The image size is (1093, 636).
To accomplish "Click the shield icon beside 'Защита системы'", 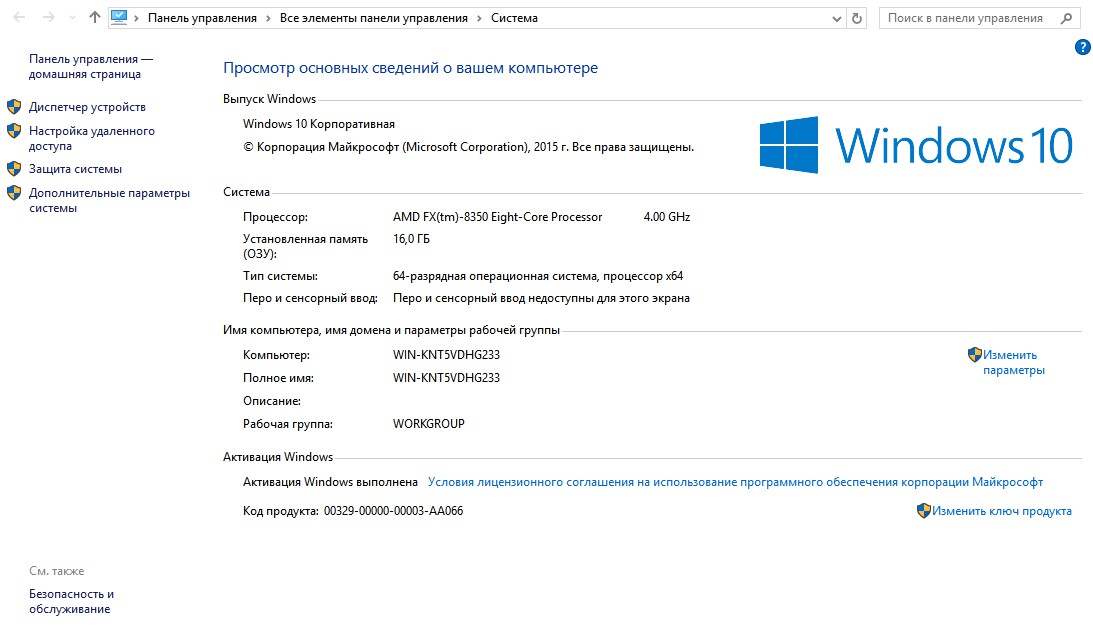I will 14,169.
